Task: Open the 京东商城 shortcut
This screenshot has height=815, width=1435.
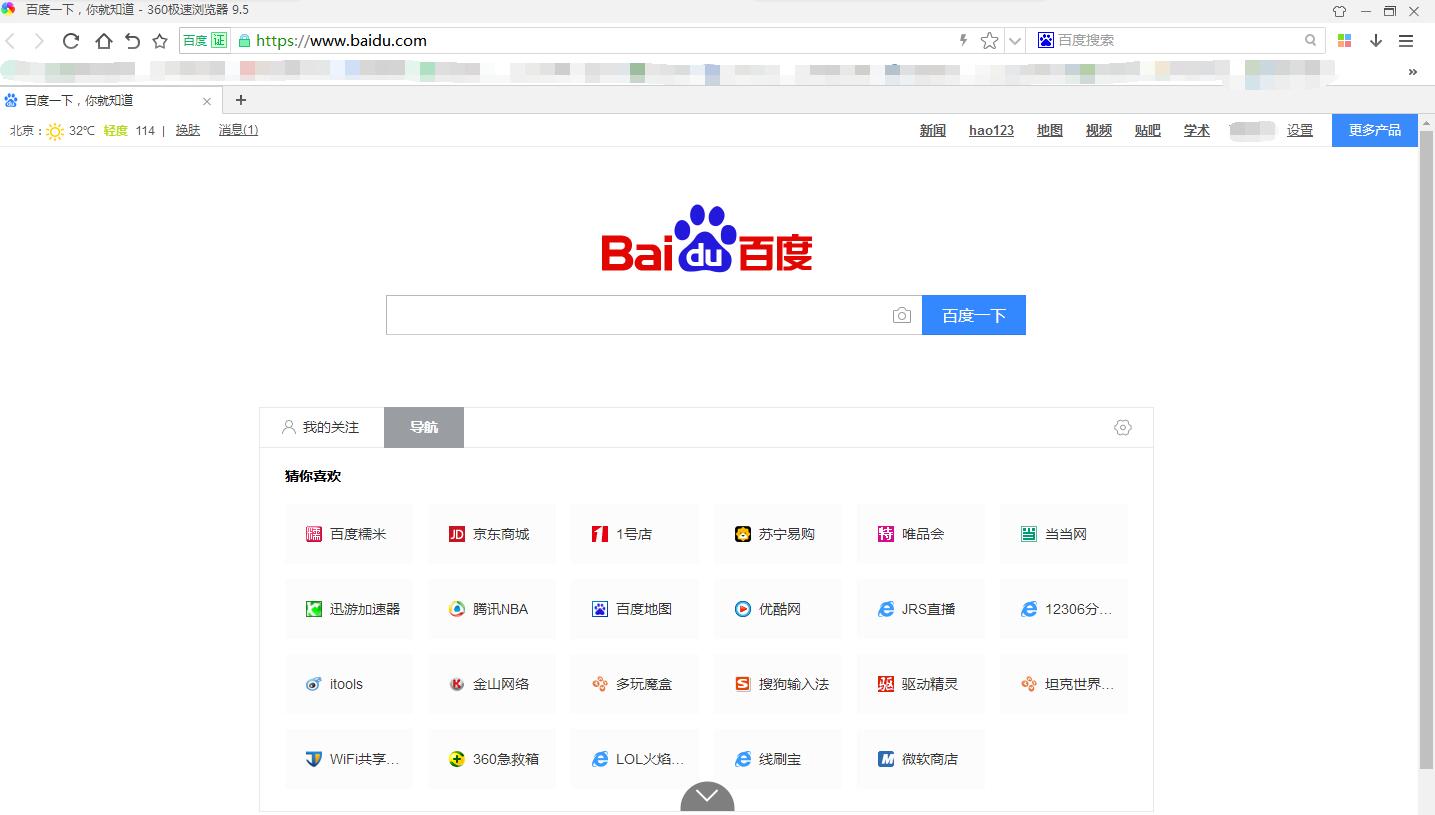Action: [x=491, y=533]
